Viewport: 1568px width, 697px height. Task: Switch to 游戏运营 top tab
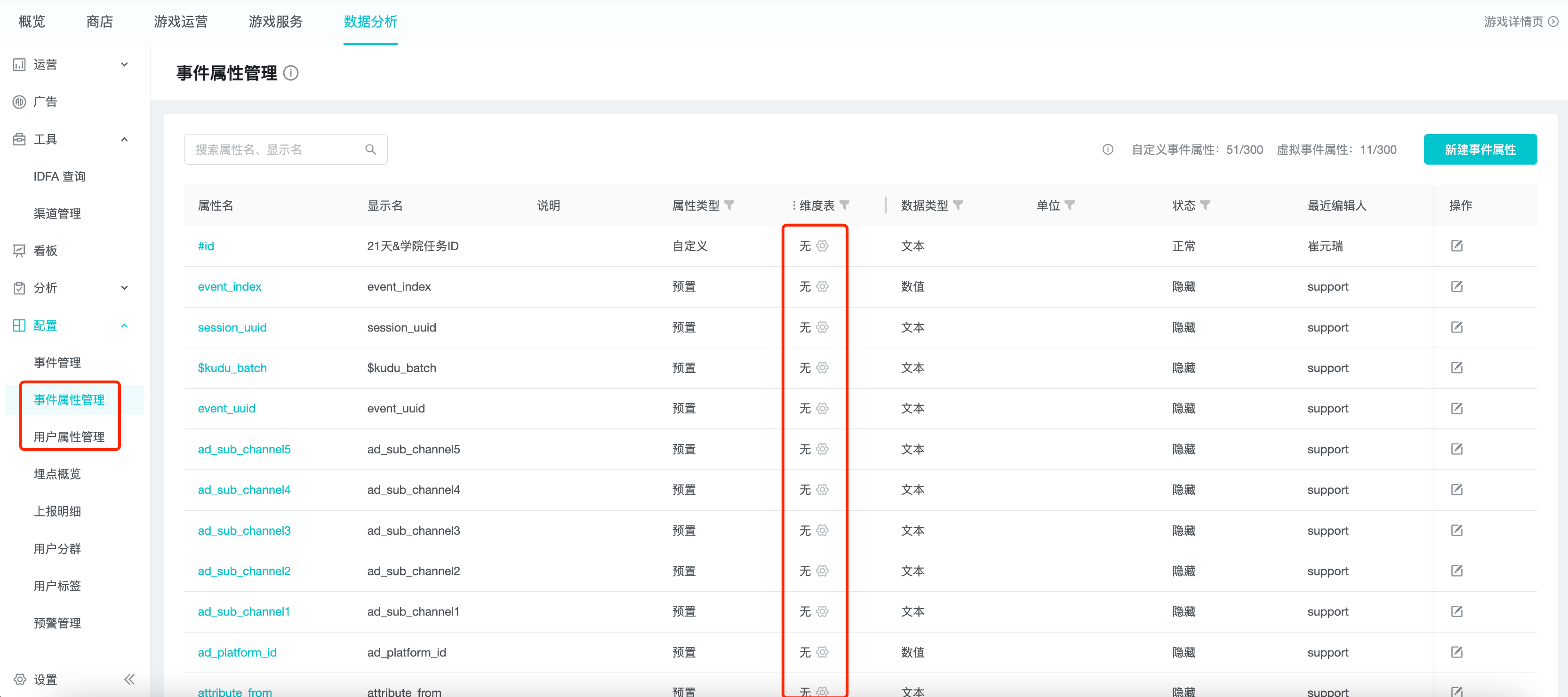tap(180, 22)
